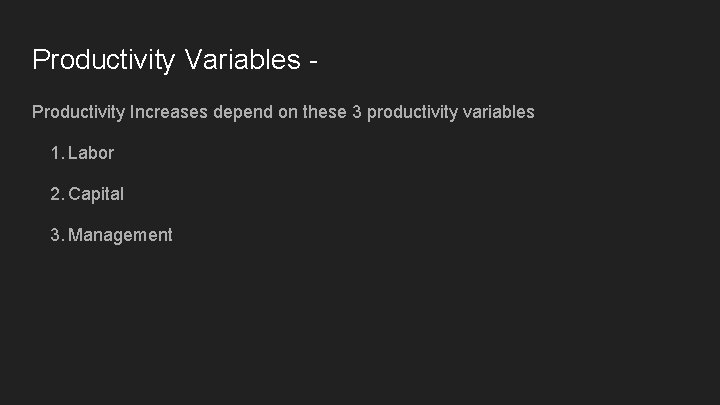Select the Labor list item

91,153
